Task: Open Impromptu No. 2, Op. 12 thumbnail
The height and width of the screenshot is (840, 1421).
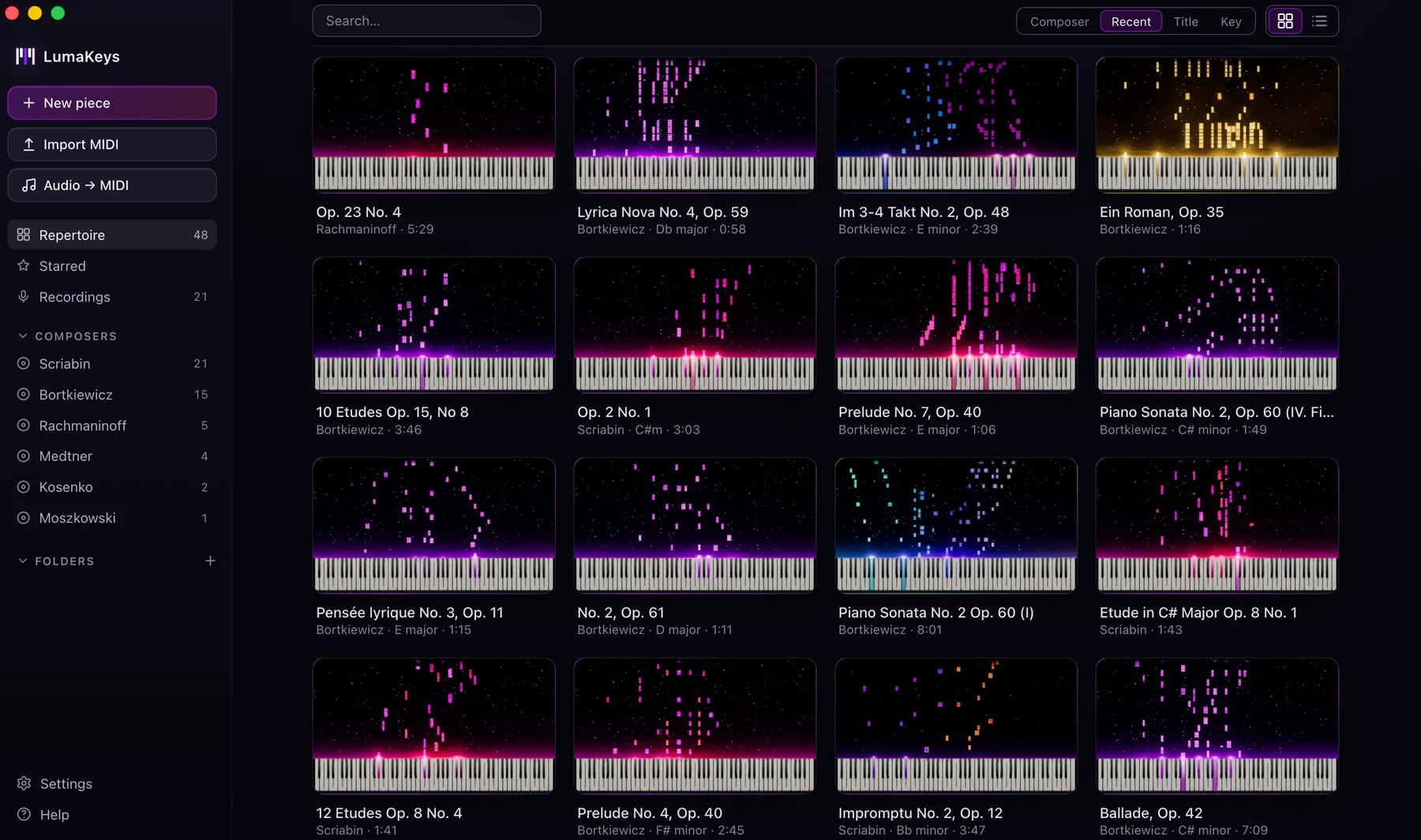Action: click(956, 726)
